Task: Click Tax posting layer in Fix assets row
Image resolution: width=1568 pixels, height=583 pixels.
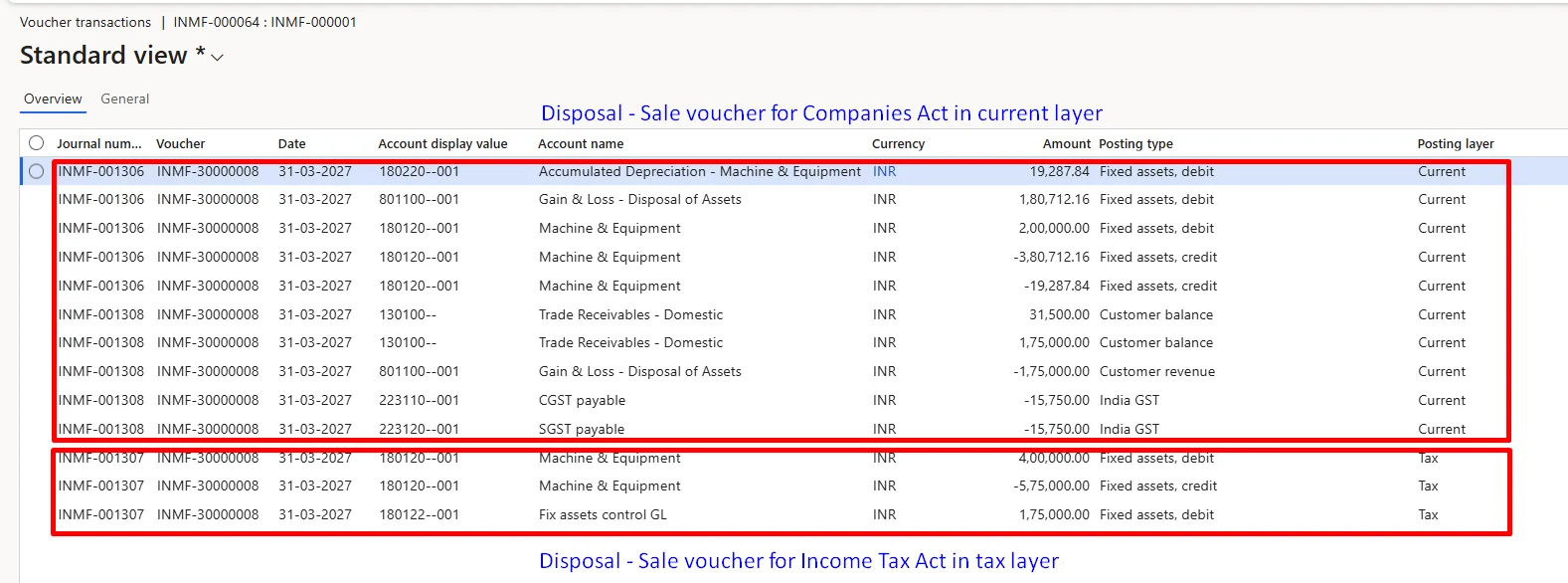Action: [1428, 515]
